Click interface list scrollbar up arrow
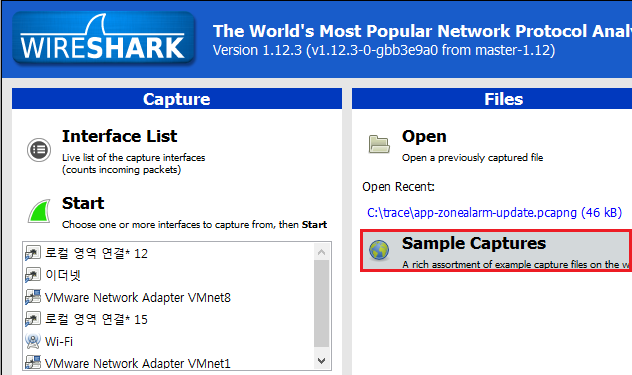The image size is (632, 375). click(322, 252)
